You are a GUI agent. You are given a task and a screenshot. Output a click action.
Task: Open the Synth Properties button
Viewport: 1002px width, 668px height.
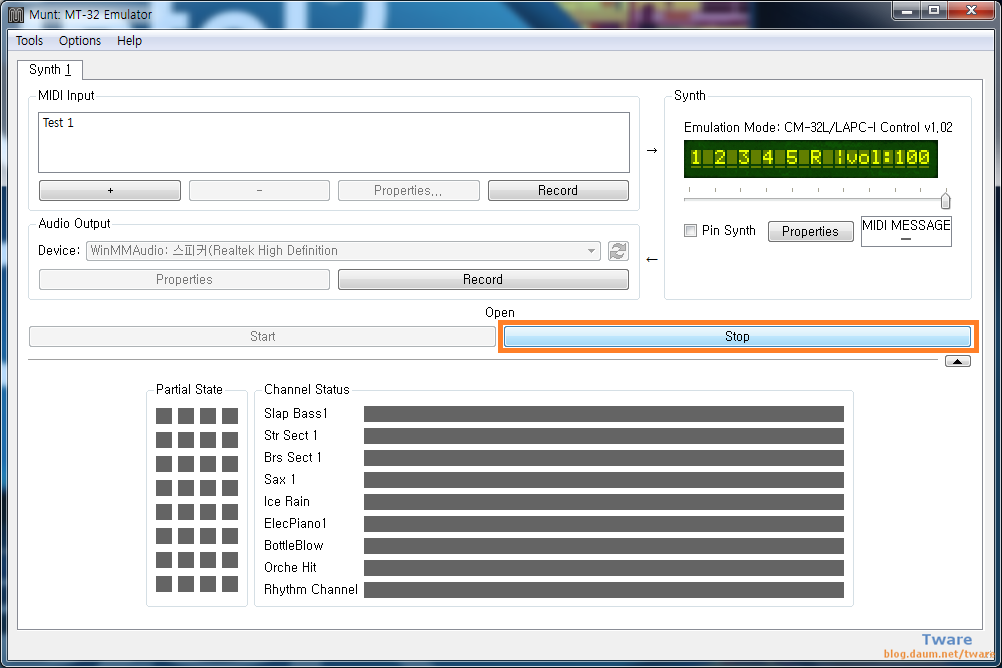[x=810, y=231]
